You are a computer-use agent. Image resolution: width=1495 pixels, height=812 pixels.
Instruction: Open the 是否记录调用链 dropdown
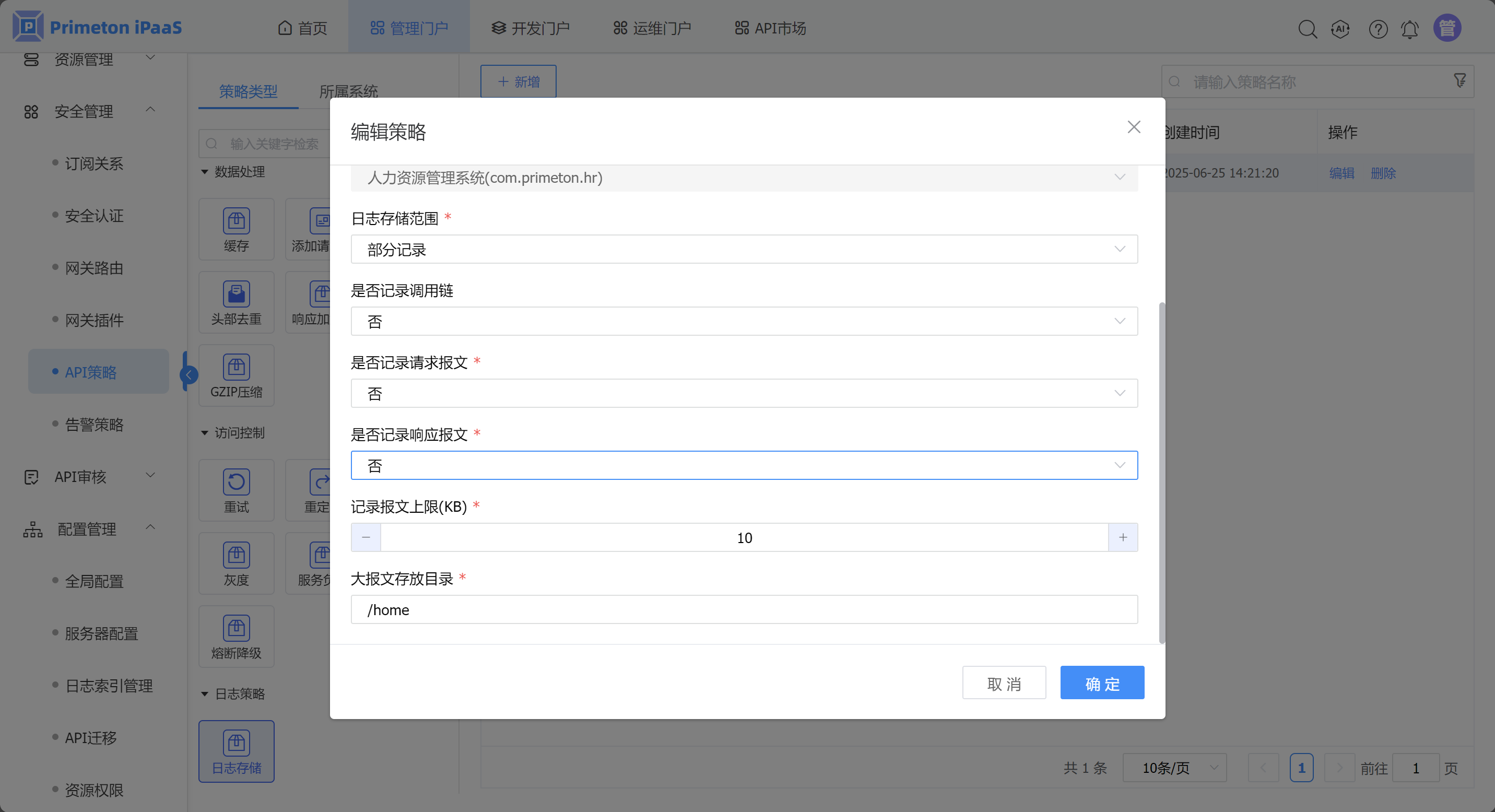[x=744, y=321]
